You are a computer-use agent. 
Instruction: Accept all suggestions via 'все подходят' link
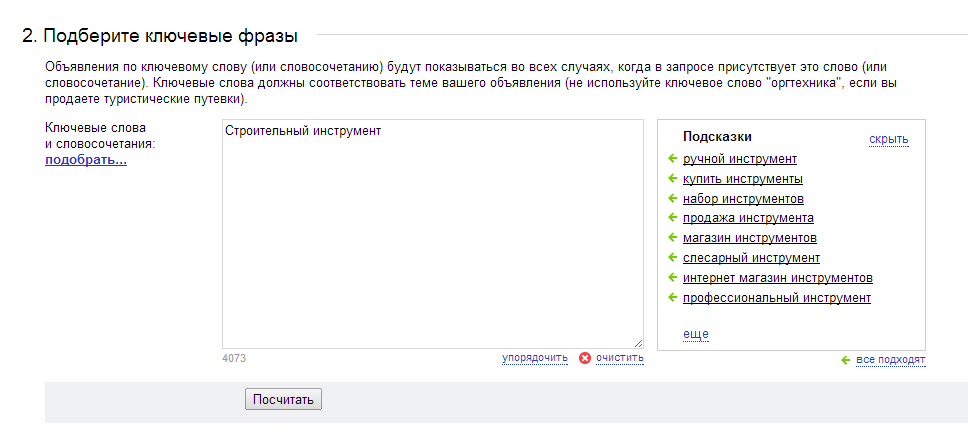pyautogui.click(x=891, y=360)
